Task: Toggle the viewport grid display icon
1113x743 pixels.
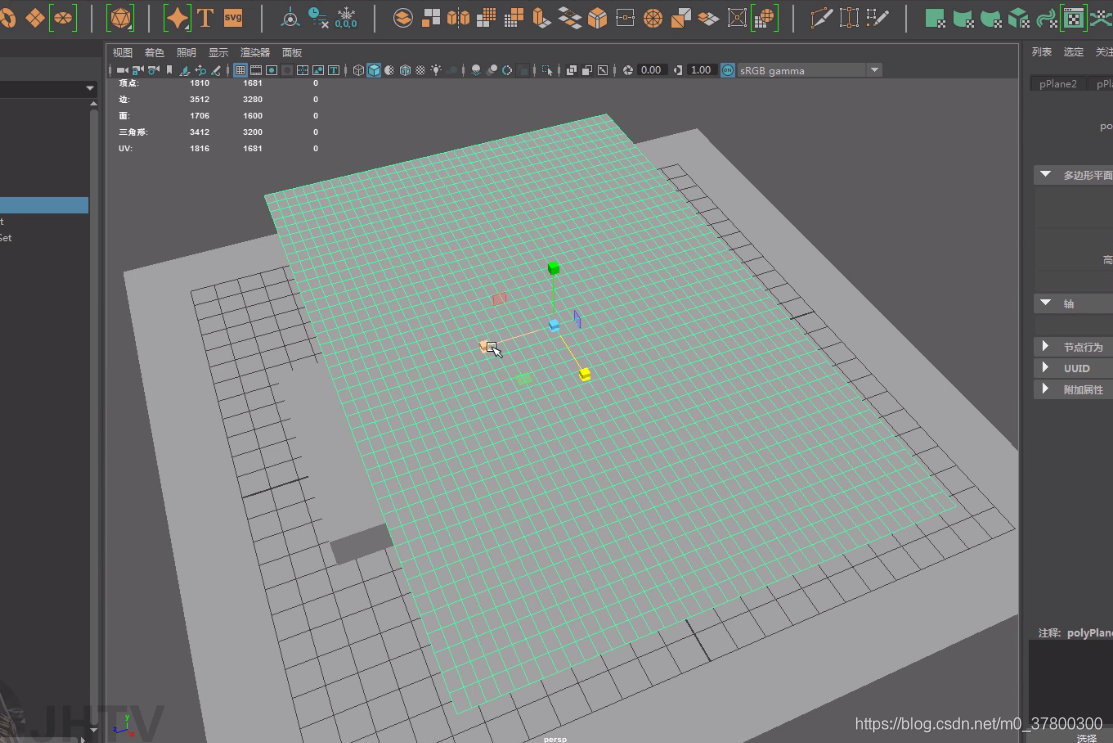Action: point(240,70)
